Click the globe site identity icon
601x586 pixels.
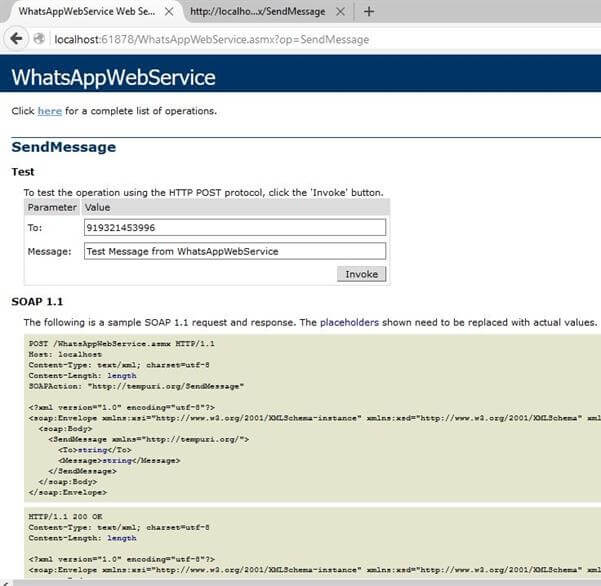(39, 39)
